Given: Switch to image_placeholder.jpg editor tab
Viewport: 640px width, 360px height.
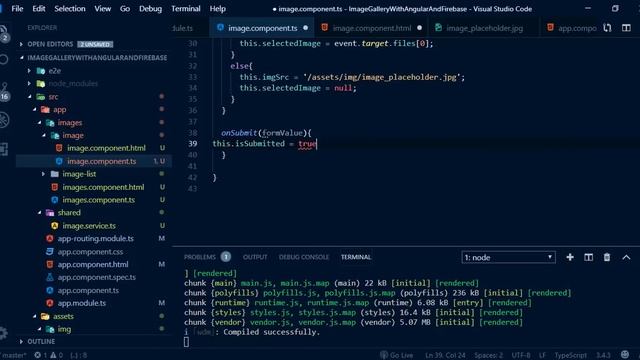Looking at the screenshot, I should click(484, 28).
